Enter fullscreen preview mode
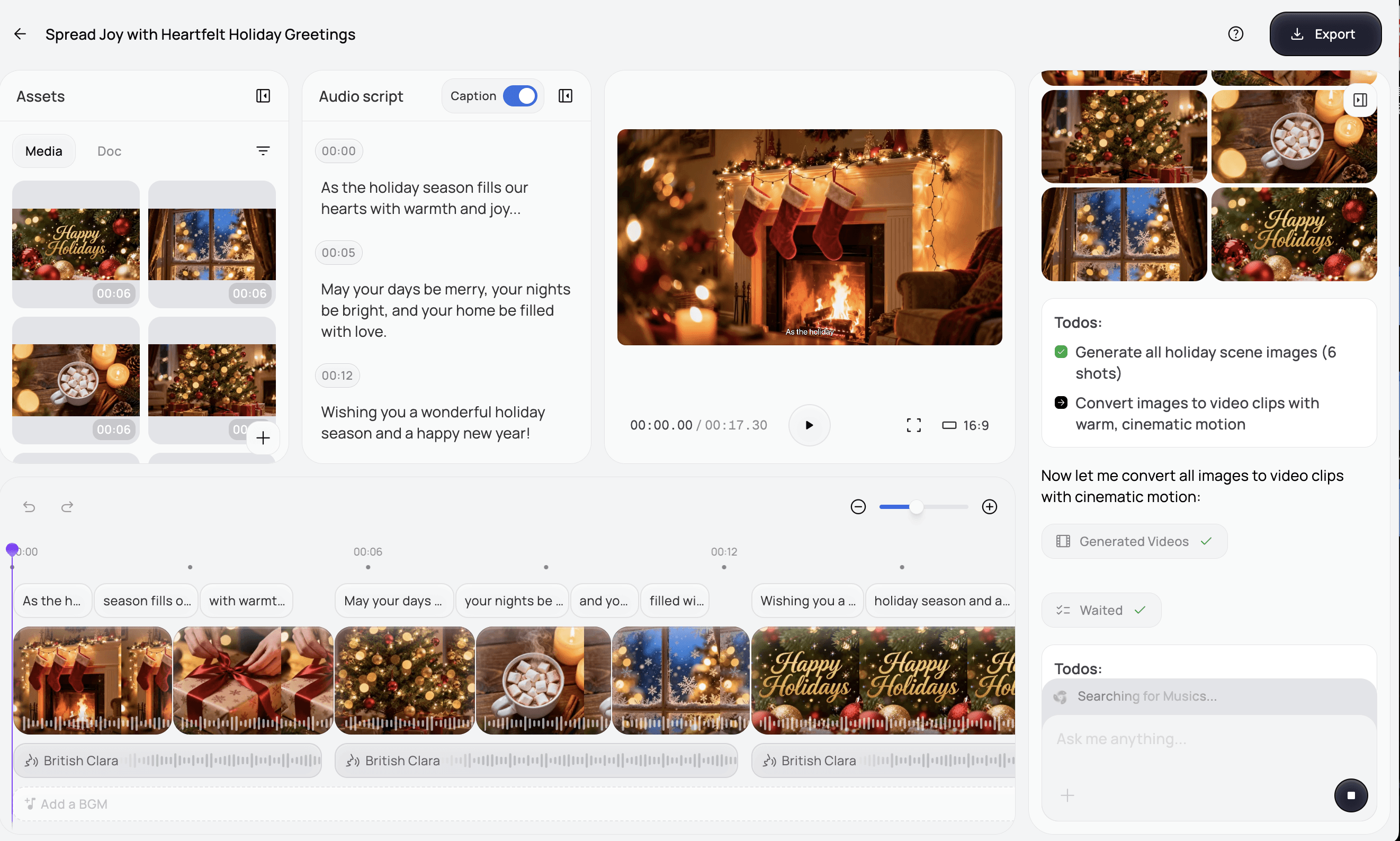Image resolution: width=1400 pixels, height=841 pixels. pos(913,425)
